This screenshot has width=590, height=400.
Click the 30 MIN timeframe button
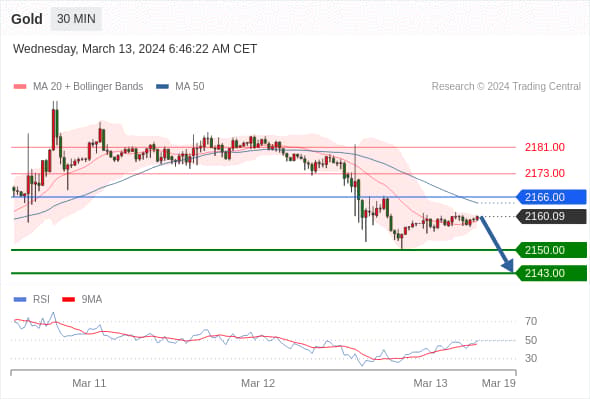click(x=76, y=18)
